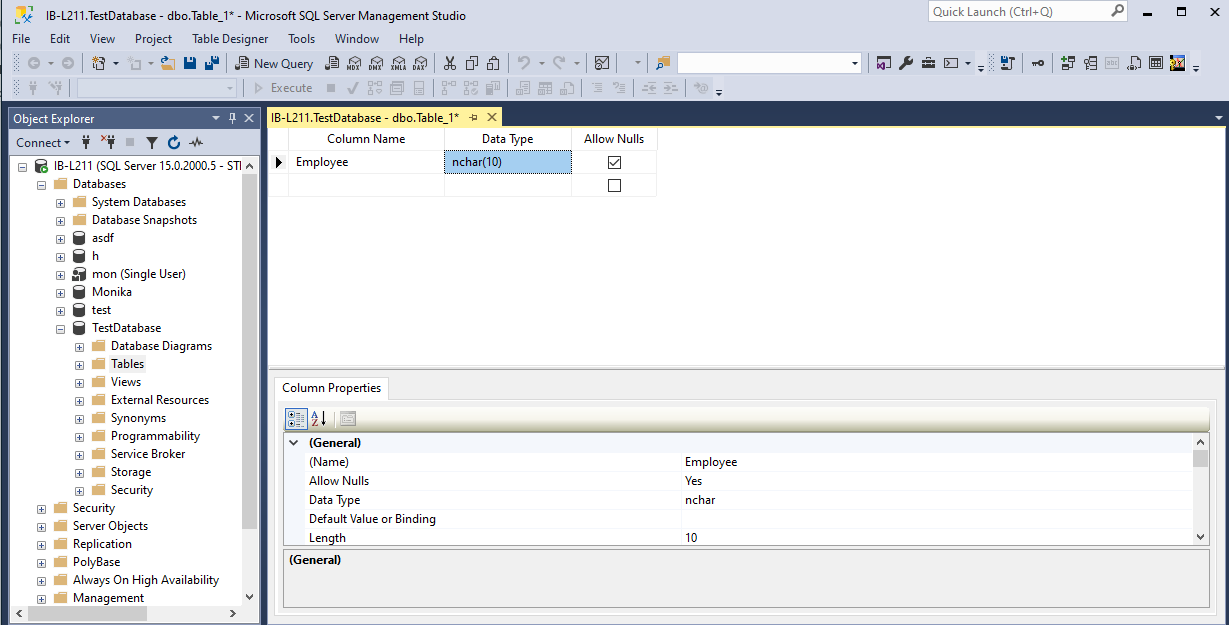Open the New Project dropdown arrow
This screenshot has height=625, width=1229.
click(116, 63)
